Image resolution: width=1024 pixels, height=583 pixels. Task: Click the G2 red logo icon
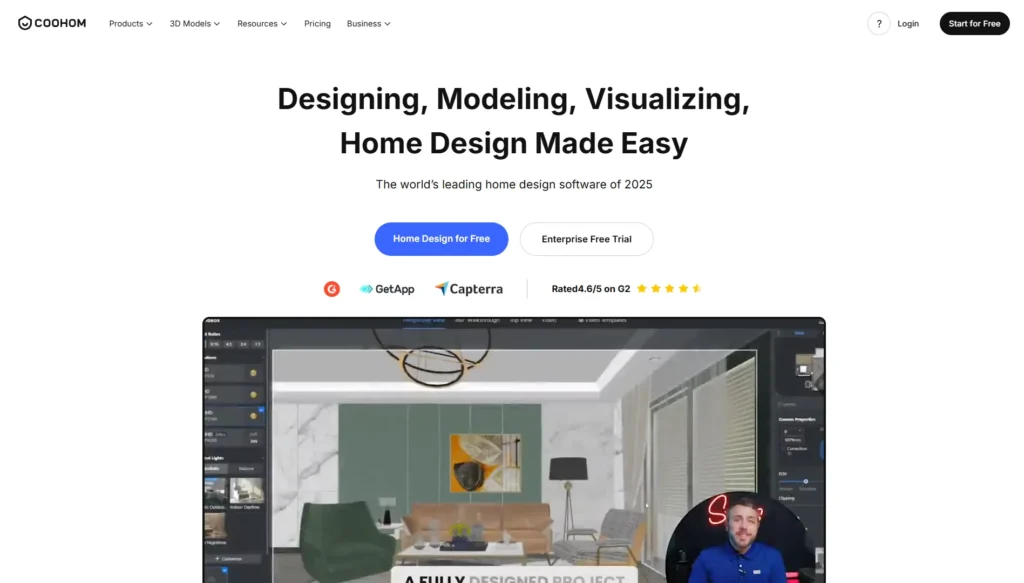click(332, 289)
